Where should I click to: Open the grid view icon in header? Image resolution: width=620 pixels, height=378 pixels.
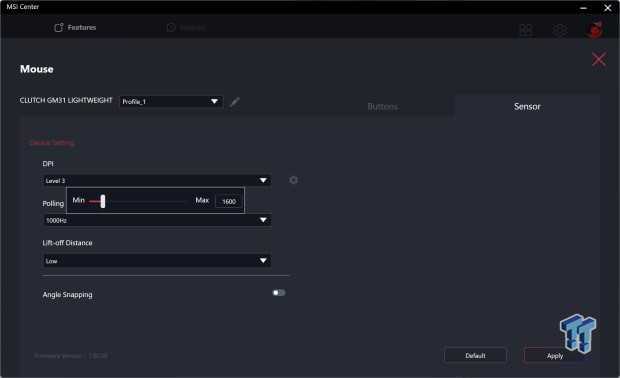pyautogui.click(x=525, y=30)
